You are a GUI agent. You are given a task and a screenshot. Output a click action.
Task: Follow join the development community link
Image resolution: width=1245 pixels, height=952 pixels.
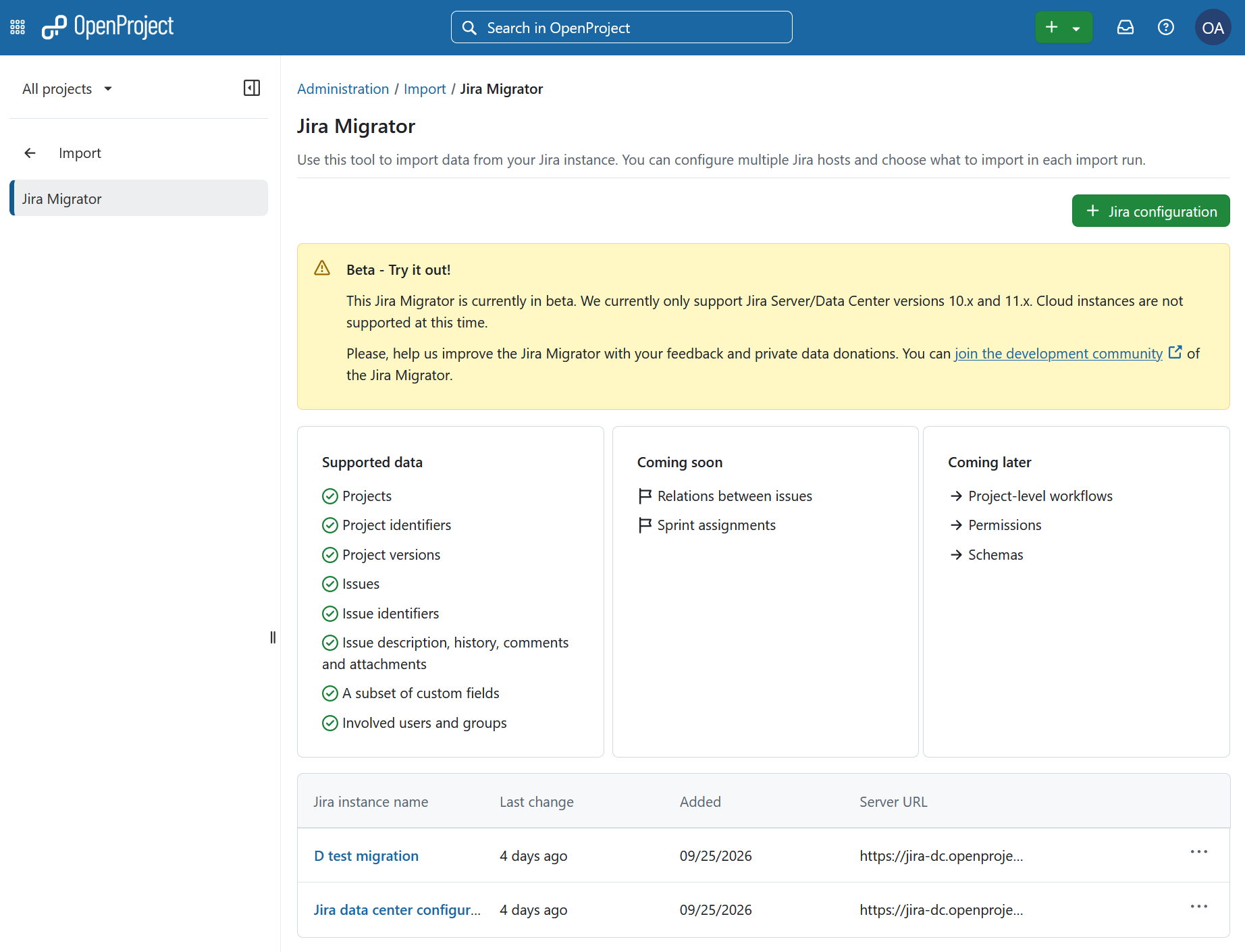coord(1058,353)
